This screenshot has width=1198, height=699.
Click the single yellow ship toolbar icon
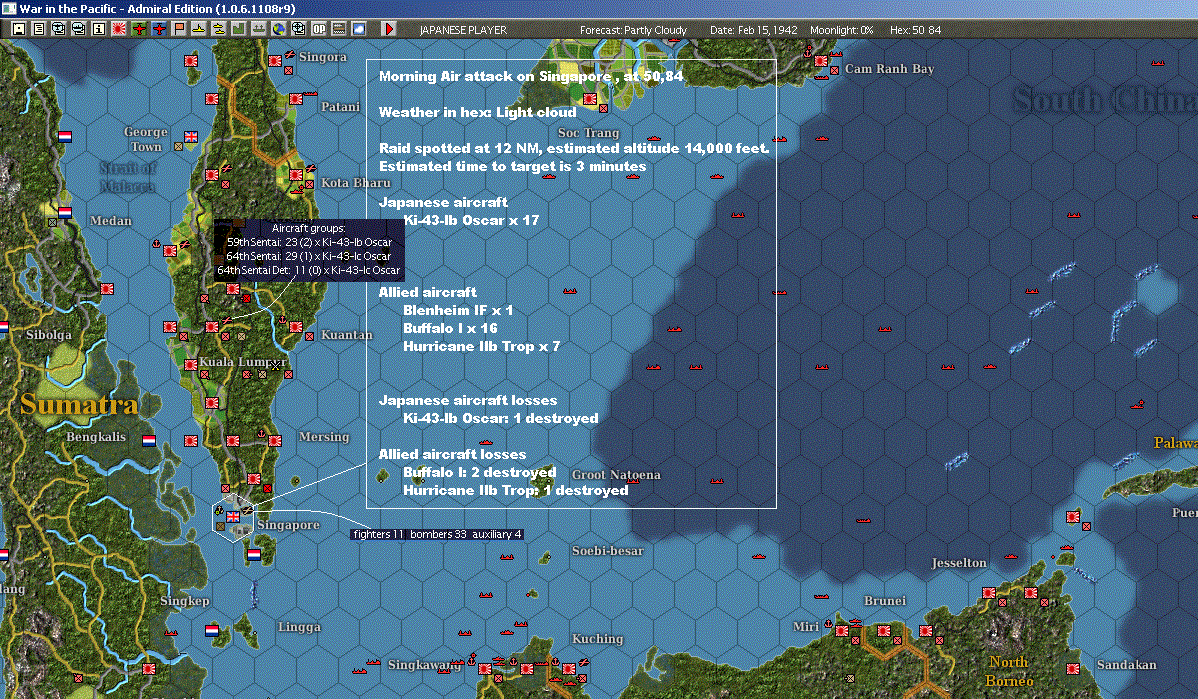[199, 29]
